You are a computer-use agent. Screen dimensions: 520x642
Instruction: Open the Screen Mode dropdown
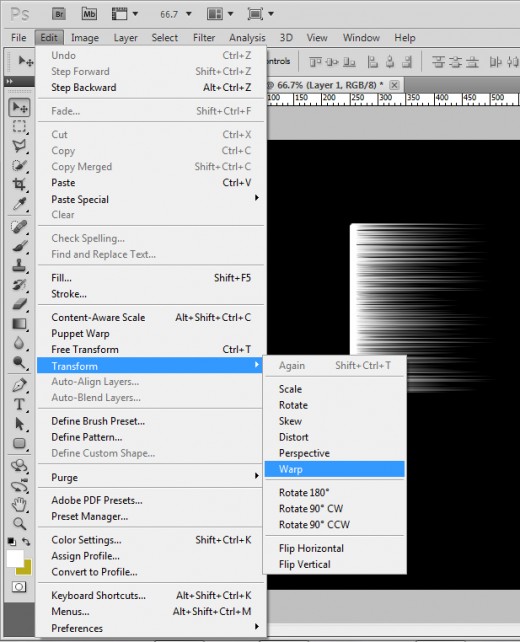pos(260,14)
